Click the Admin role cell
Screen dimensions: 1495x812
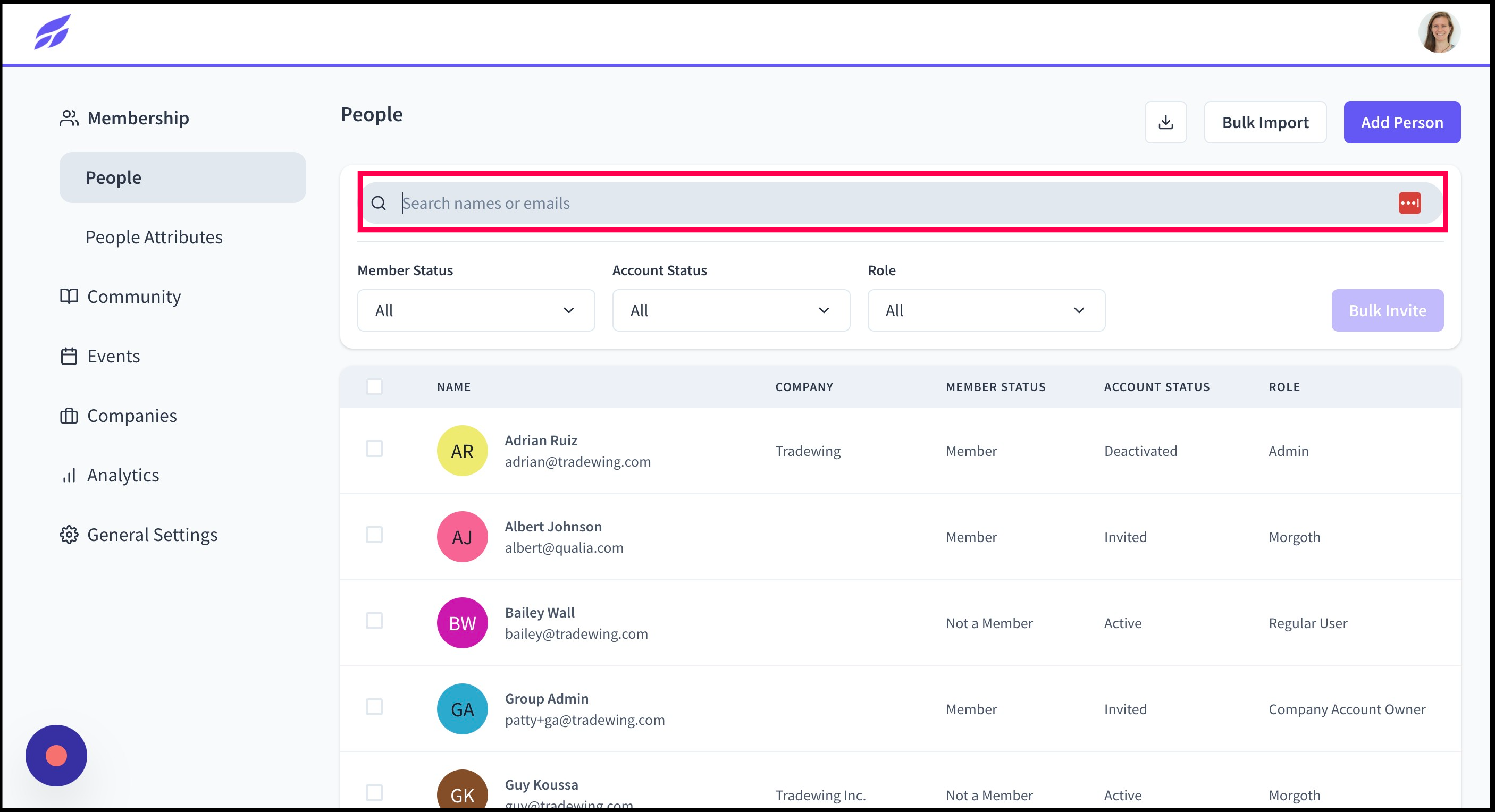(1288, 451)
